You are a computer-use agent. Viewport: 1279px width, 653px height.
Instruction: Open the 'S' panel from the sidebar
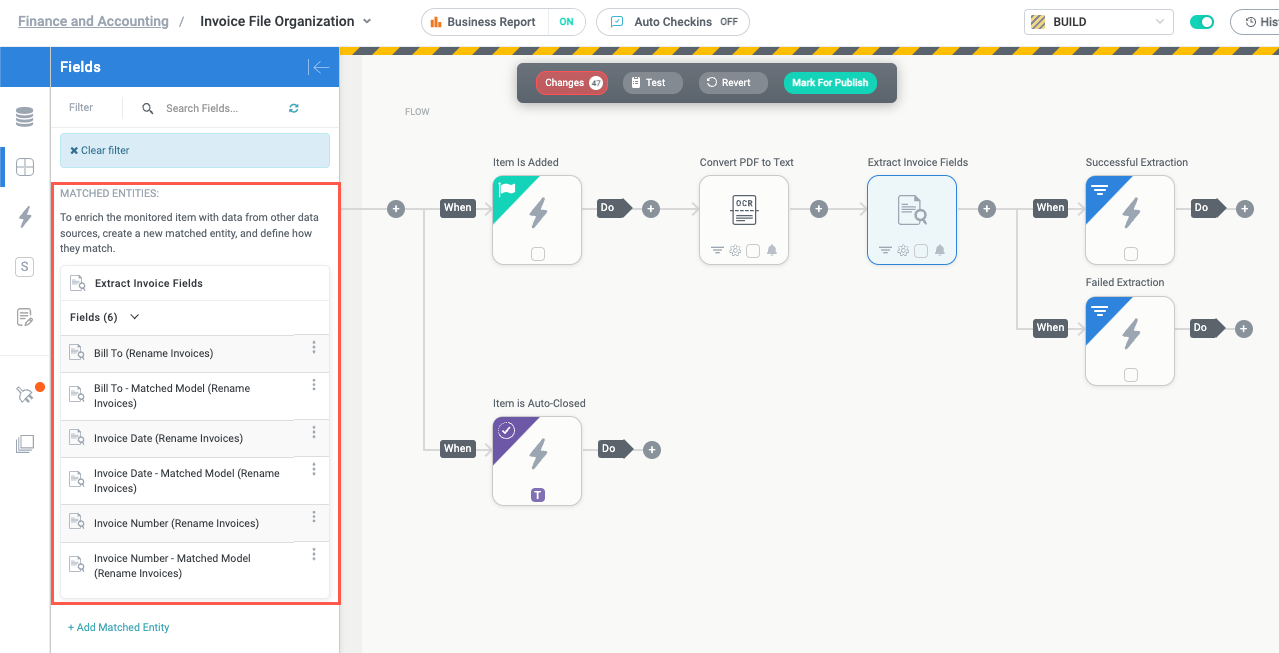[x=25, y=266]
